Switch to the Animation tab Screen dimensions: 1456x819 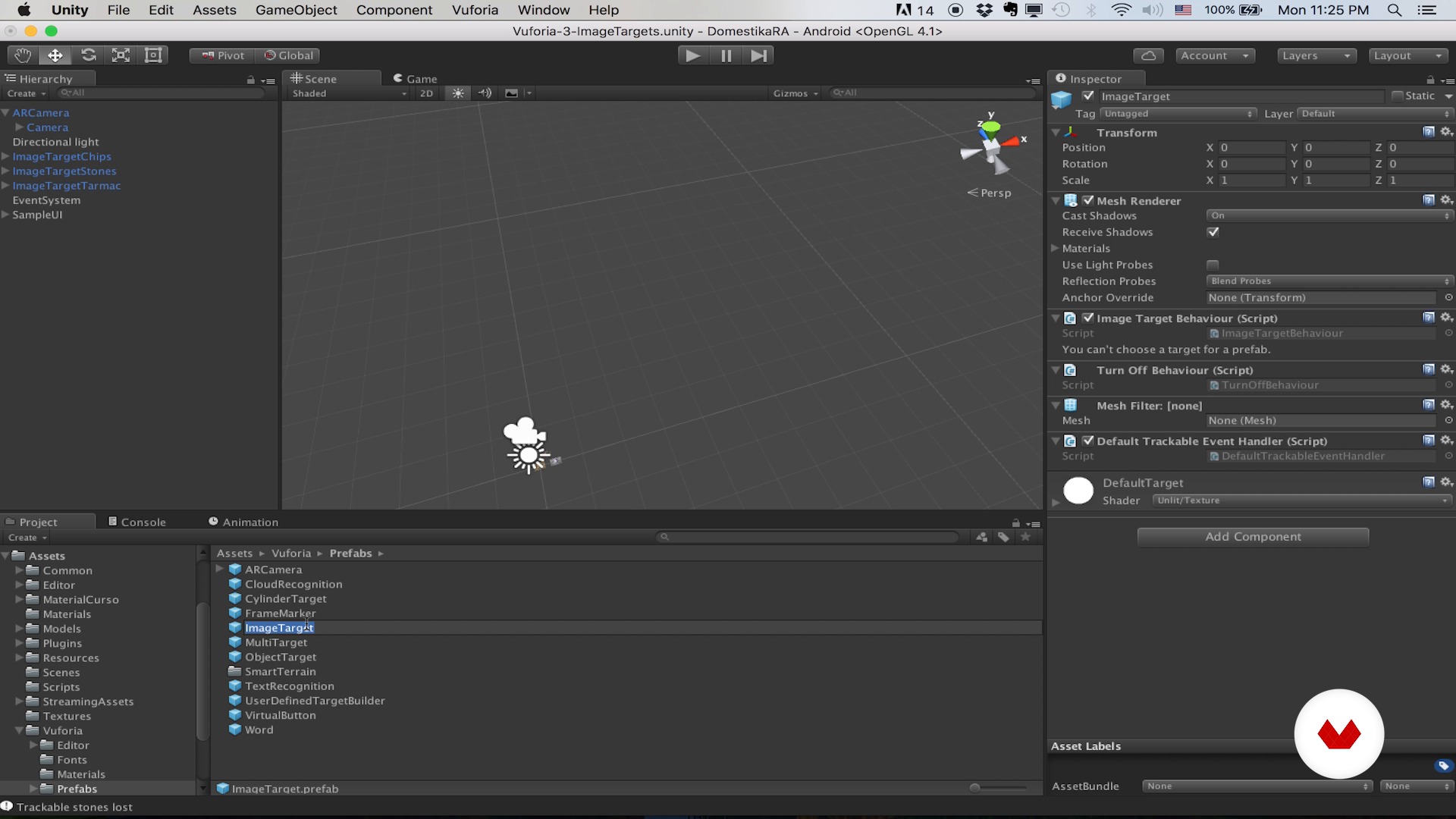click(x=243, y=522)
